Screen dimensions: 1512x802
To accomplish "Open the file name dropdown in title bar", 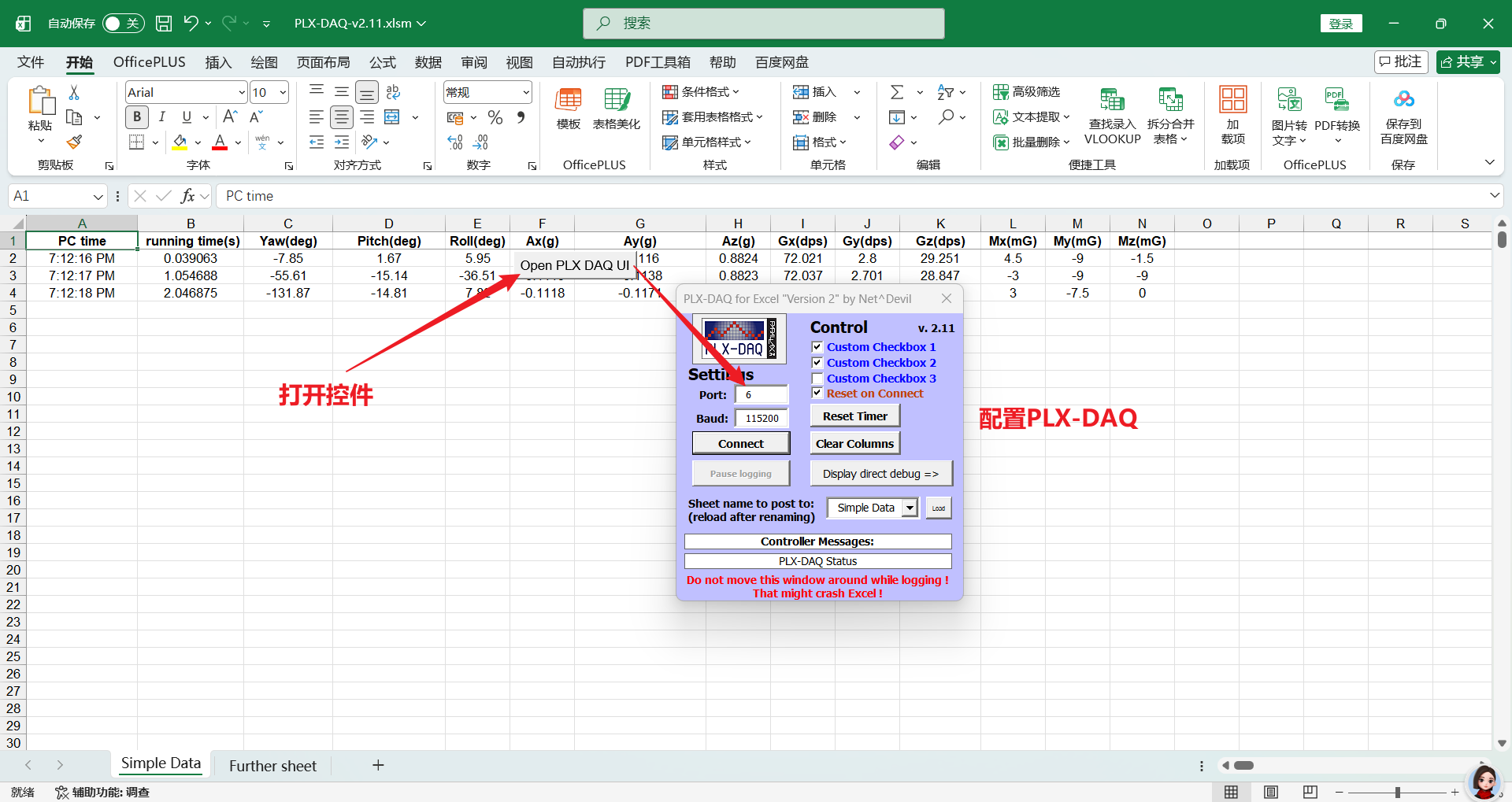I will (421, 24).
